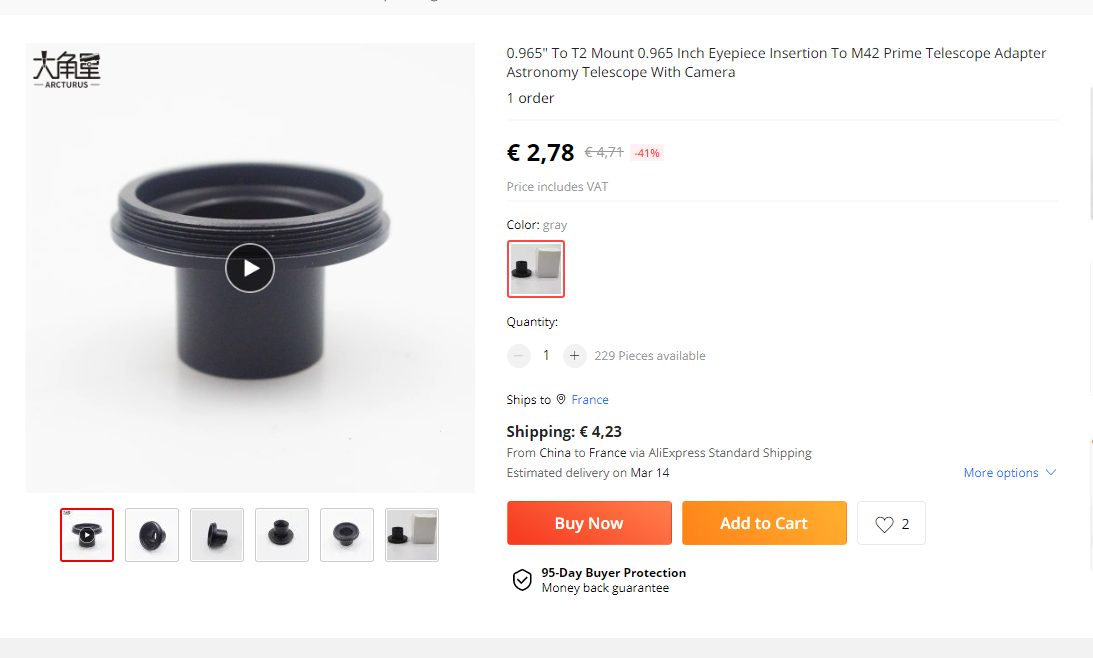
Task: Click the Buyer Protection shield icon
Action: (522, 580)
